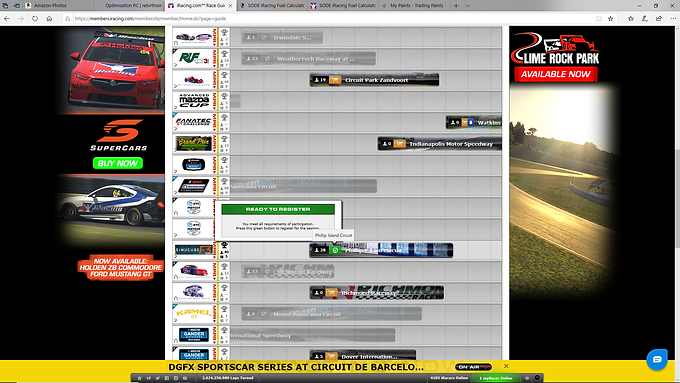
Task: Click the Supercars BUY NOW button
Action: pyautogui.click(x=118, y=163)
